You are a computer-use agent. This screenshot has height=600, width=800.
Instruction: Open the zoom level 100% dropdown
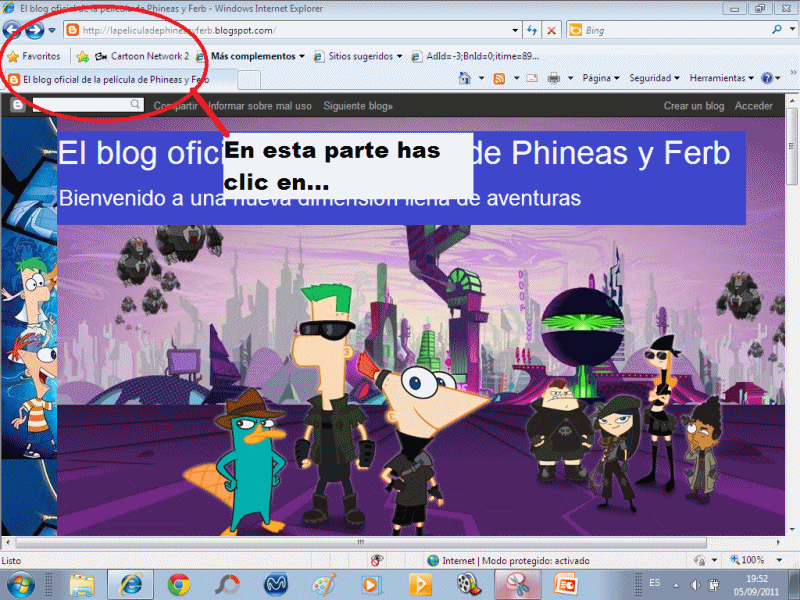779,560
